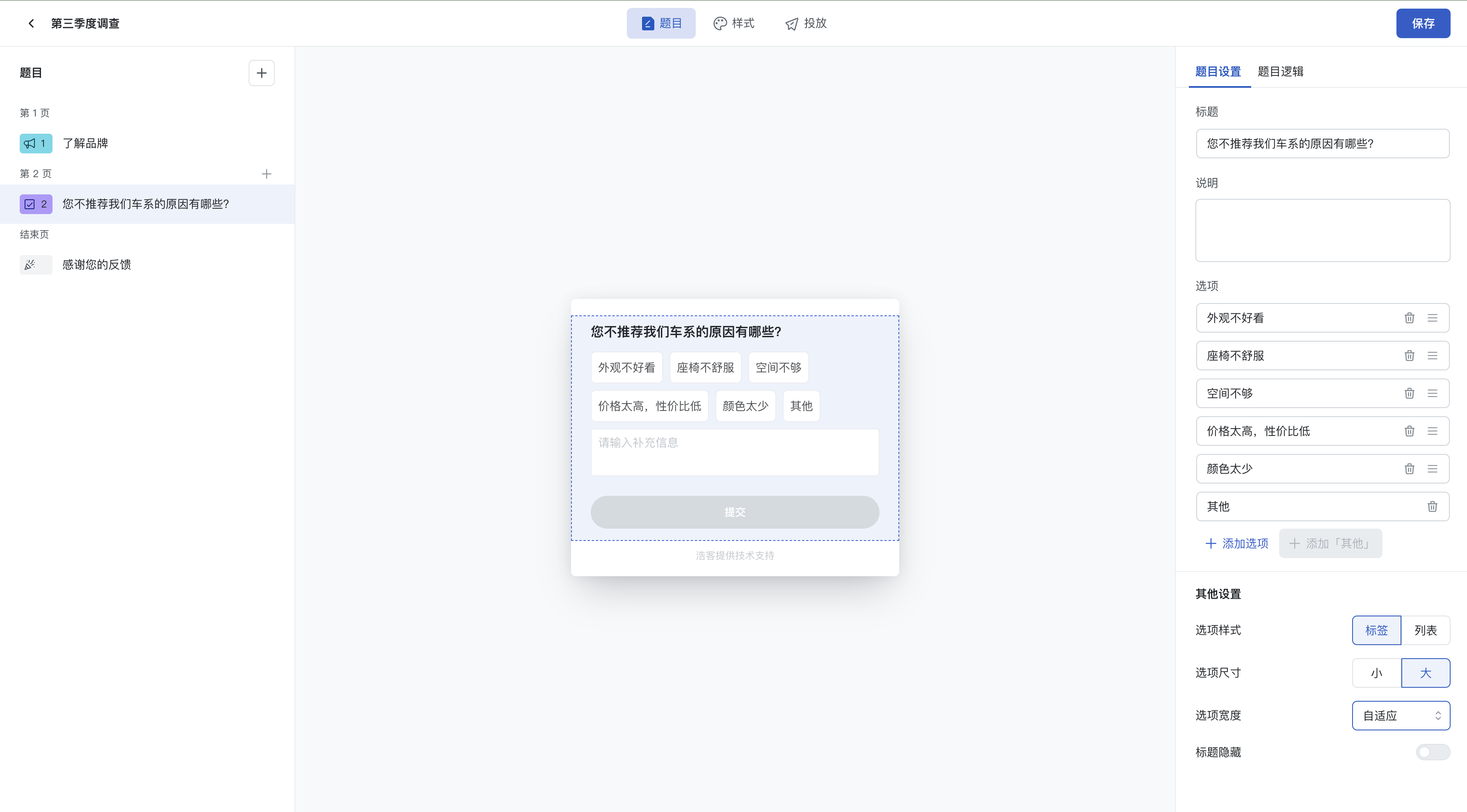Select the 颜色太少 tag in preview
This screenshot has width=1467, height=812.
click(x=745, y=406)
